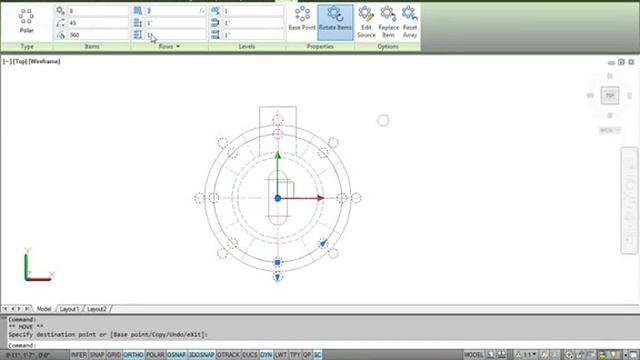Screen dimensions: 640x360
Task: Click the Items count field showing 8
Action: (98, 11)
